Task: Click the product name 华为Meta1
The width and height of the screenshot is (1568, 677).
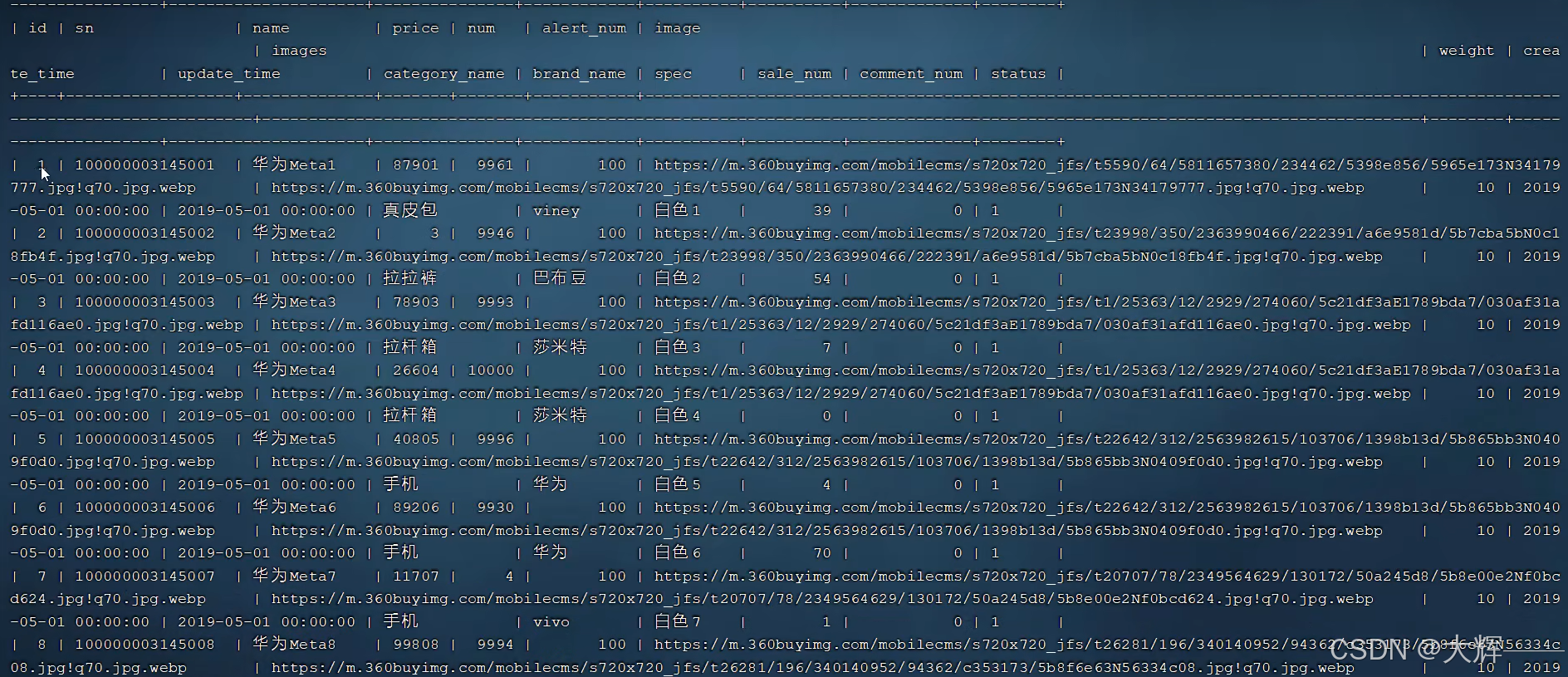Action: click(294, 164)
